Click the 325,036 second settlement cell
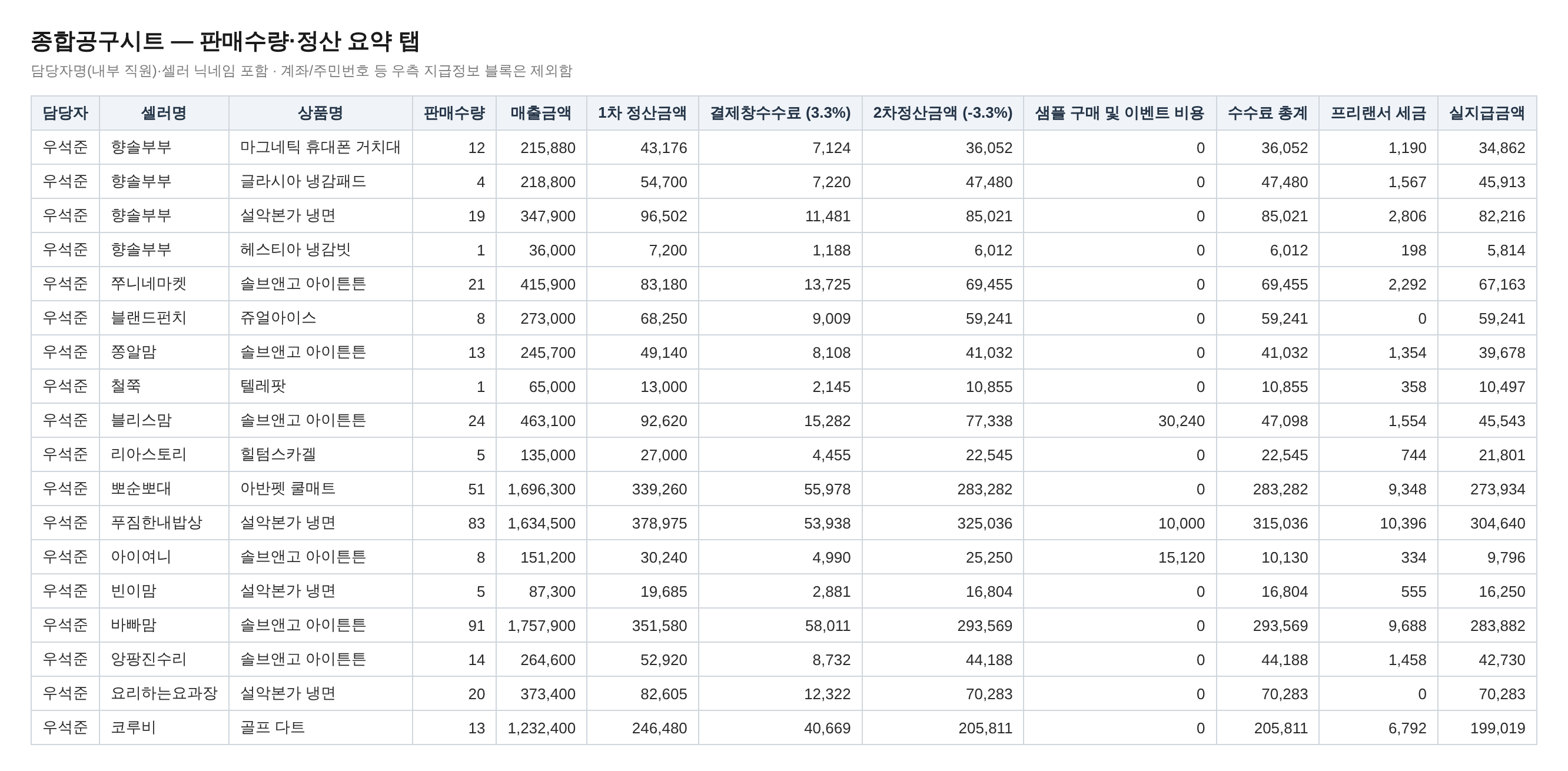 click(942, 523)
